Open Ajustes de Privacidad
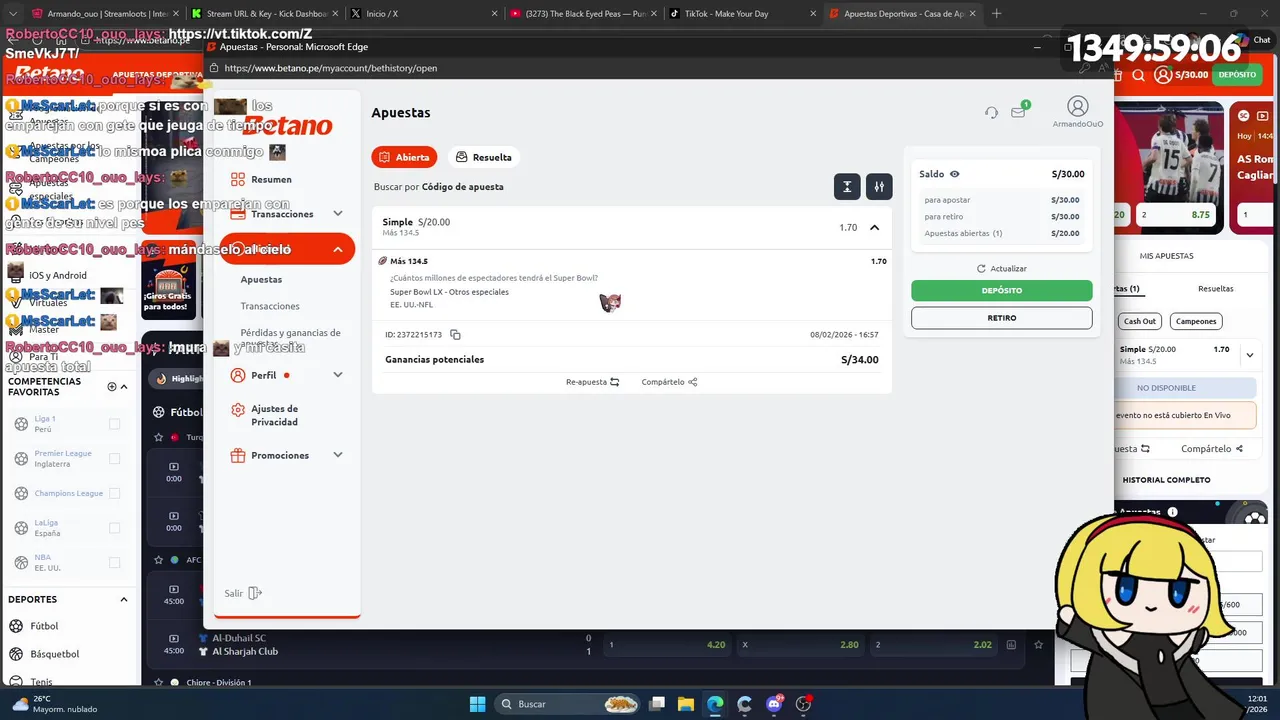Viewport: 1280px width, 720px height. click(x=274, y=415)
